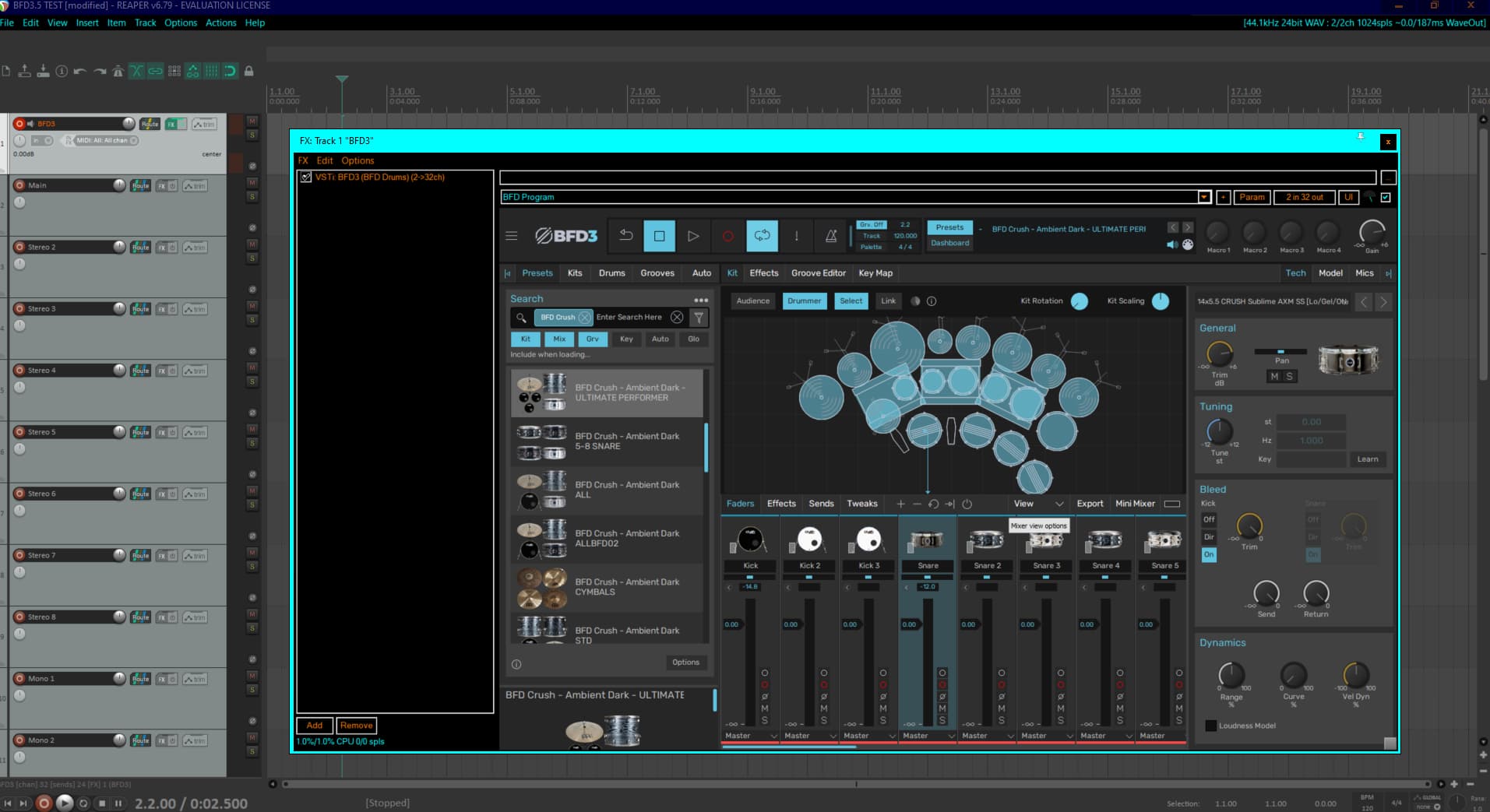
Task: Add mixer channel with plus icon
Action: click(900, 504)
